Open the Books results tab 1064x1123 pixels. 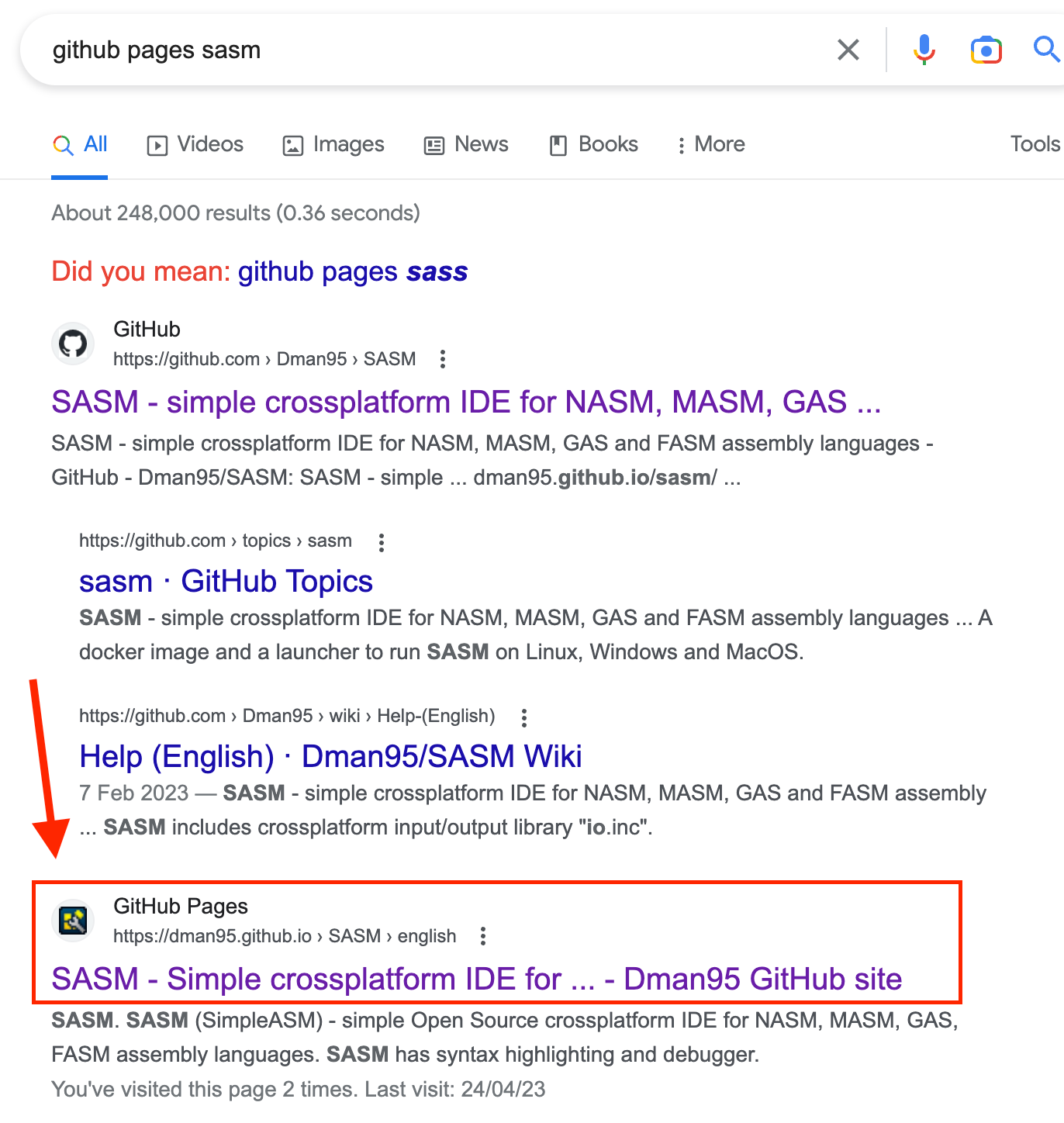coord(594,145)
